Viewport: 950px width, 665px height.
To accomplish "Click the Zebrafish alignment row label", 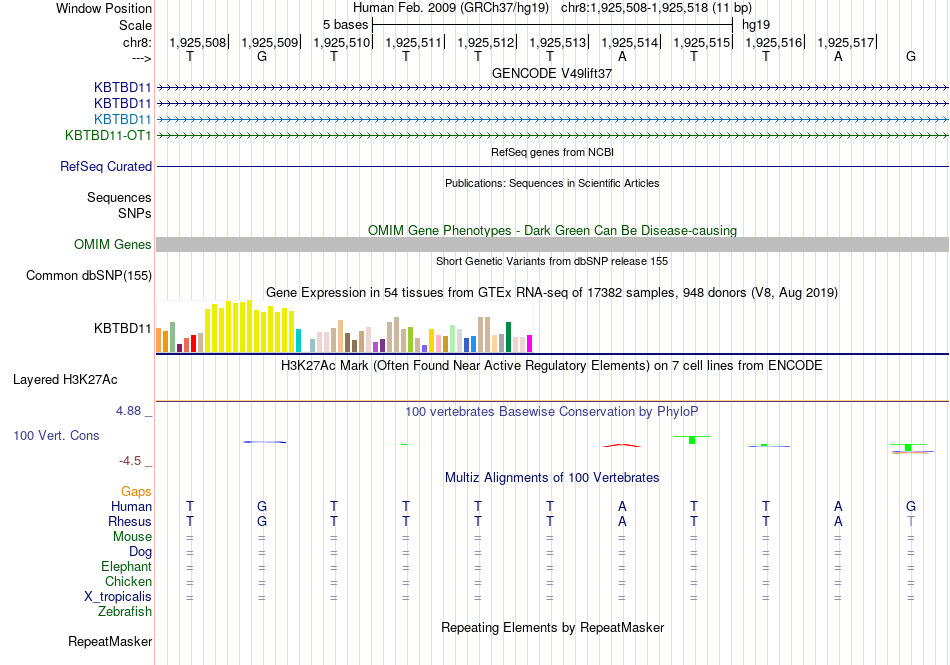I will [125, 612].
